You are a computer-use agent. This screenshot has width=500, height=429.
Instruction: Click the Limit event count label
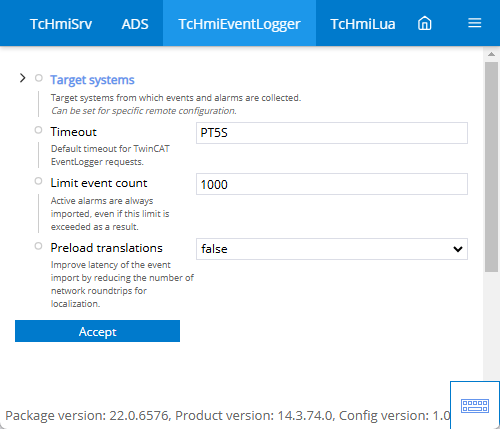point(99,183)
